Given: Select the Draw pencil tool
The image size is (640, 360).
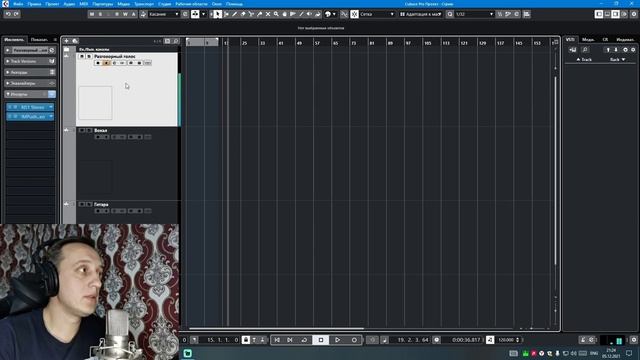Looking at the screenshot, I should (x=234, y=14).
